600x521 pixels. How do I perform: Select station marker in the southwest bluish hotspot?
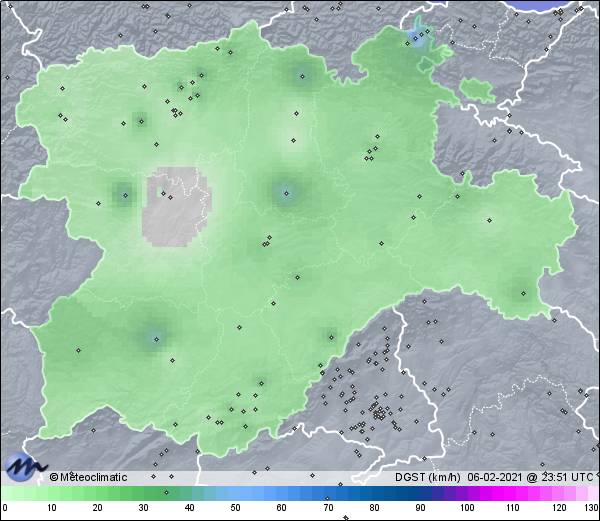pos(156,339)
